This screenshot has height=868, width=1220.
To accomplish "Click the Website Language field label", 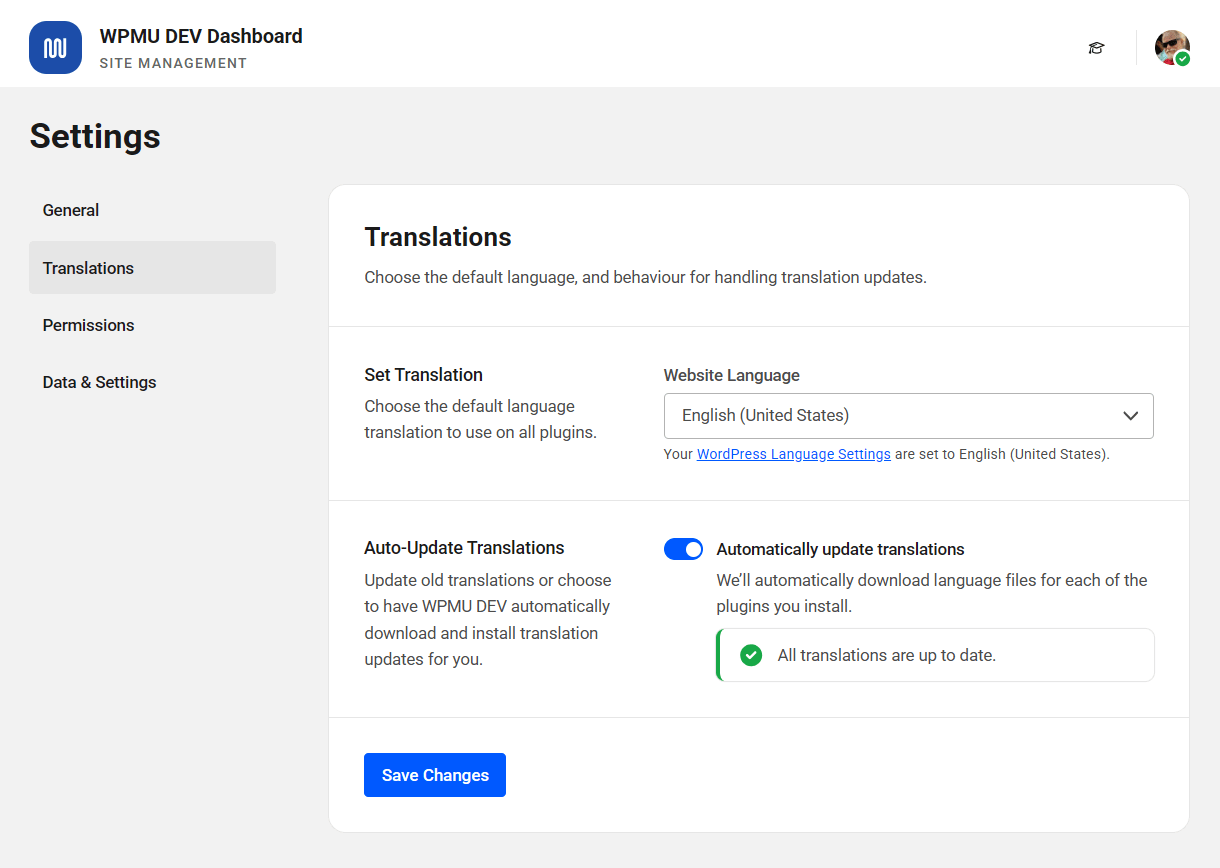I will click(x=732, y=376).
